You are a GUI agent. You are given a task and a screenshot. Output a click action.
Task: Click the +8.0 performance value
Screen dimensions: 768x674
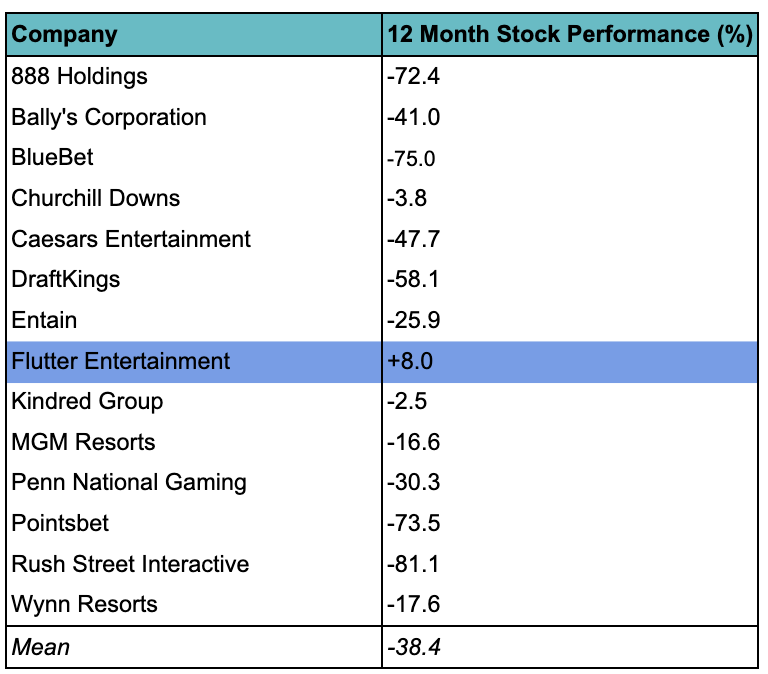click(x=408, y=361)
